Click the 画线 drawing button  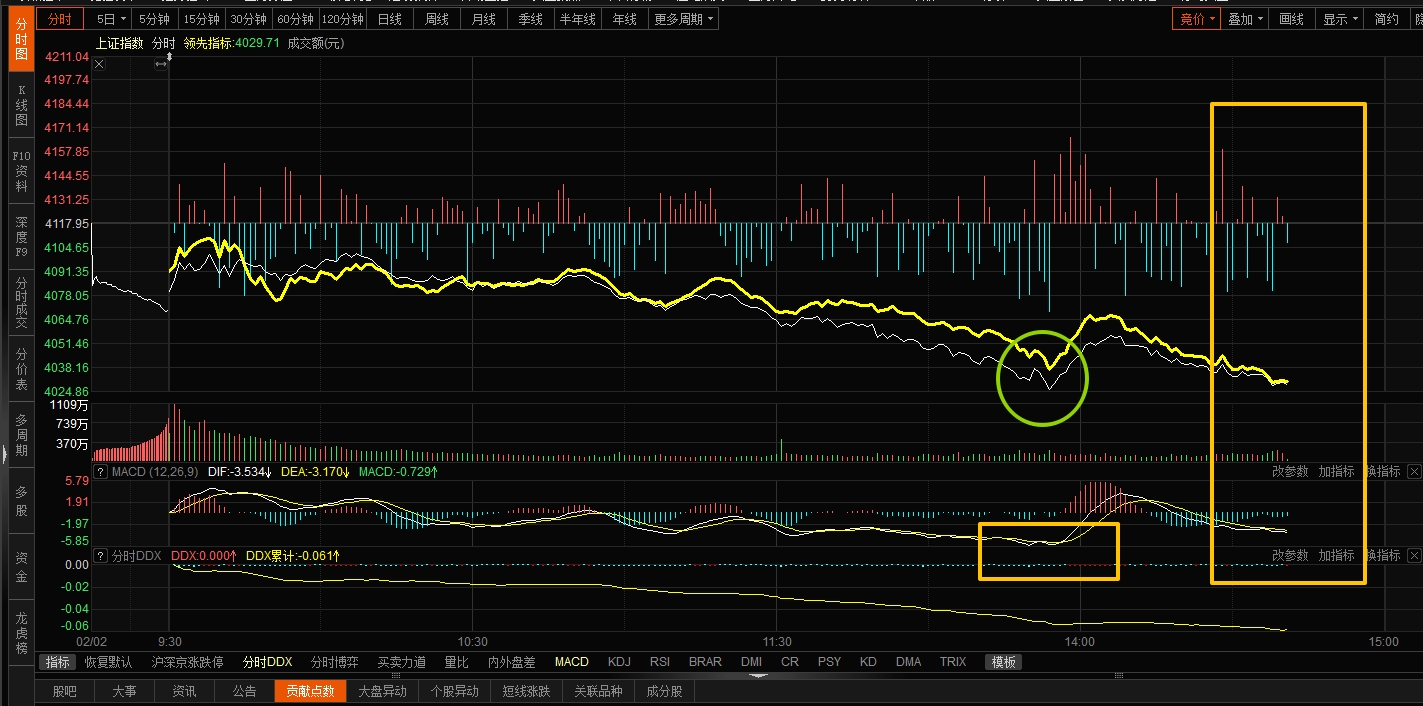click(1292, 19)
